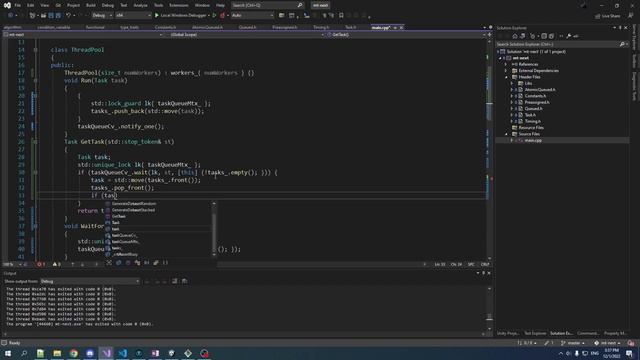Open the File menu

(18, 5)
